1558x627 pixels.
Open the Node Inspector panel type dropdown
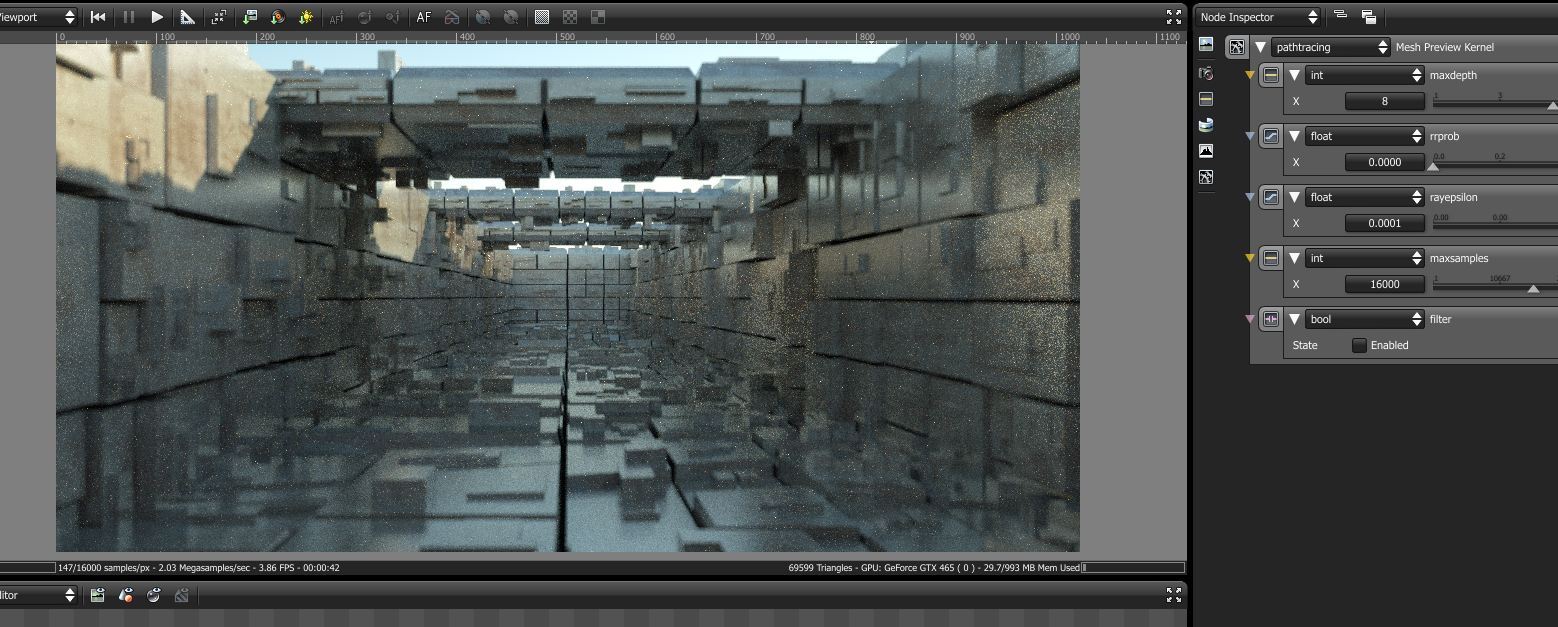click(x=1259, y=17)
